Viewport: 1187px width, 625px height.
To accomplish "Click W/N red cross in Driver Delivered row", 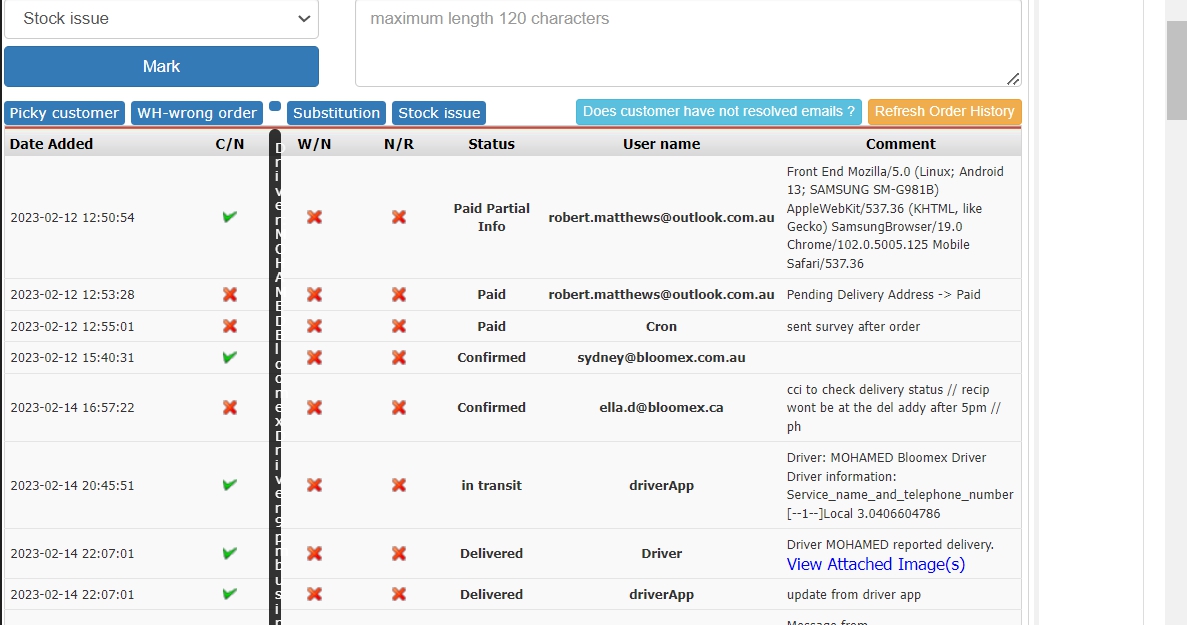I will [314, 553].
